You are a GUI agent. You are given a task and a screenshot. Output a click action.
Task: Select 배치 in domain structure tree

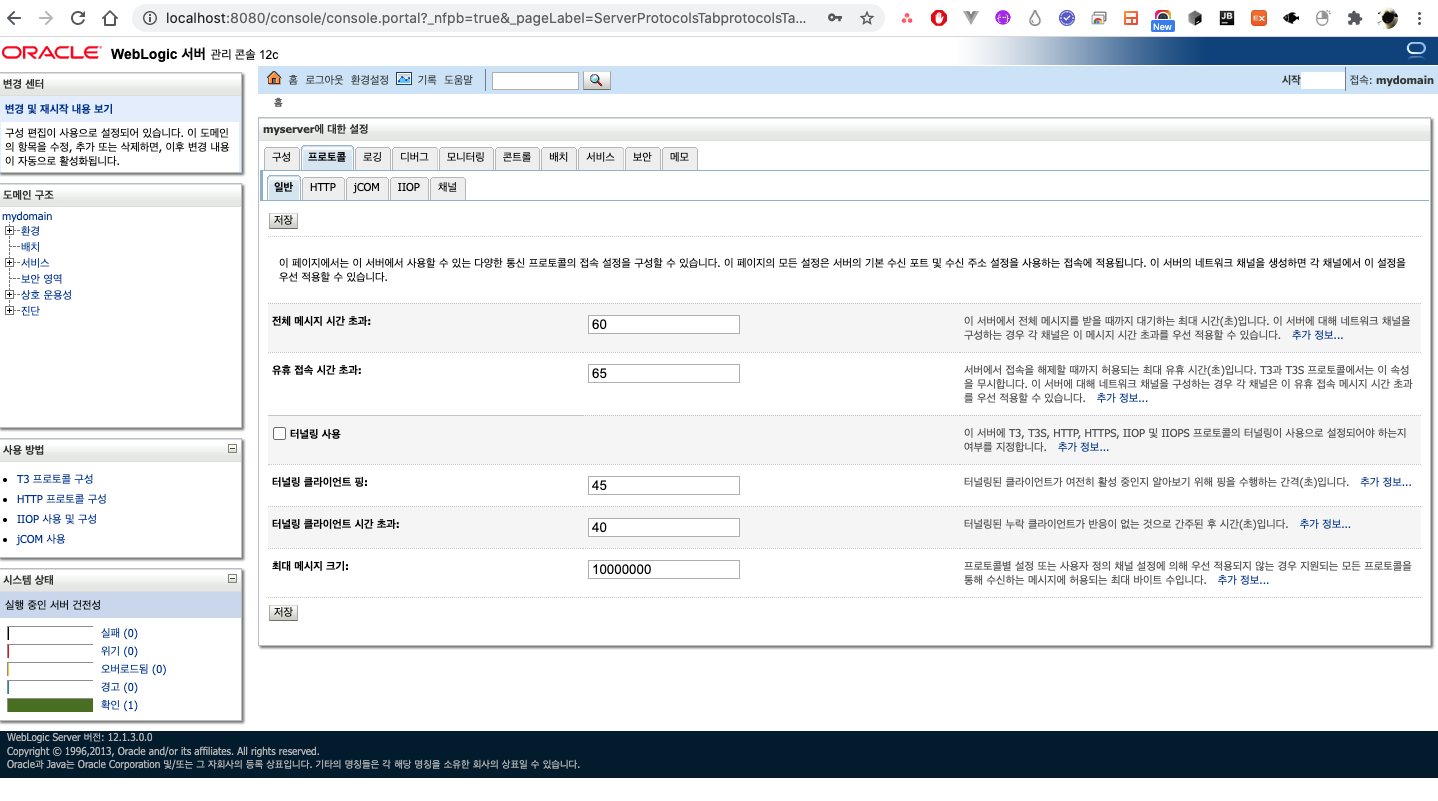[30, 247]
